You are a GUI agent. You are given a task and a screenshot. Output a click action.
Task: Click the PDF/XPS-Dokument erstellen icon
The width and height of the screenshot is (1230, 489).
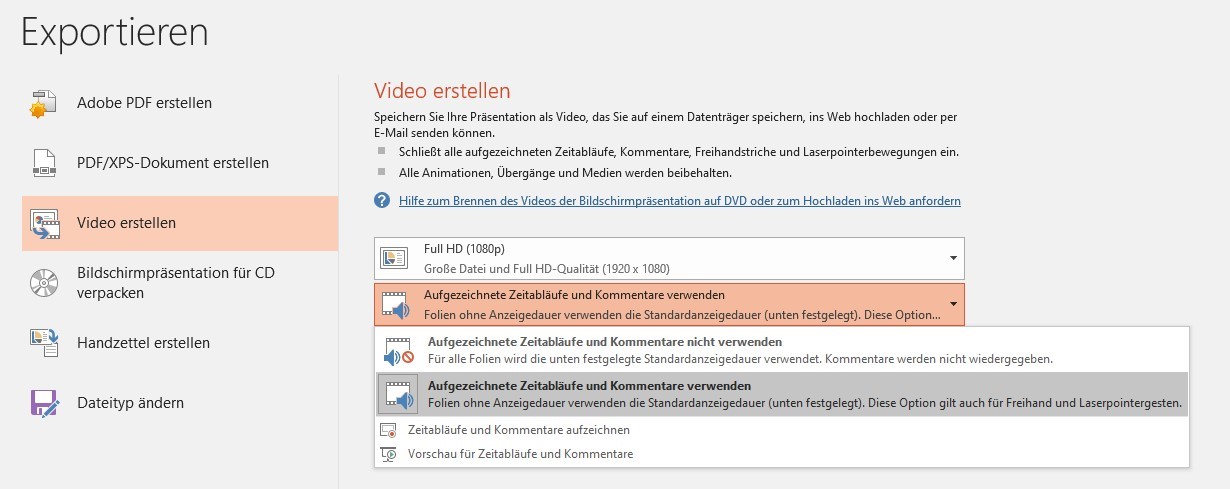coord(44,163)
